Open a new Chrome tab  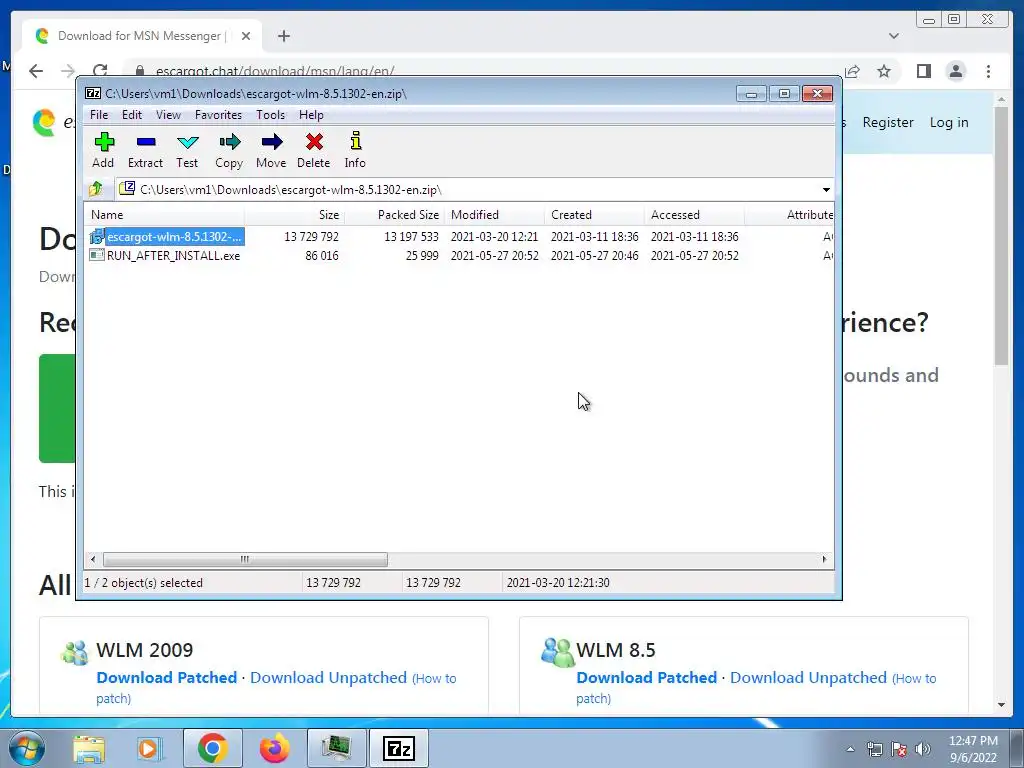point(283,36)
